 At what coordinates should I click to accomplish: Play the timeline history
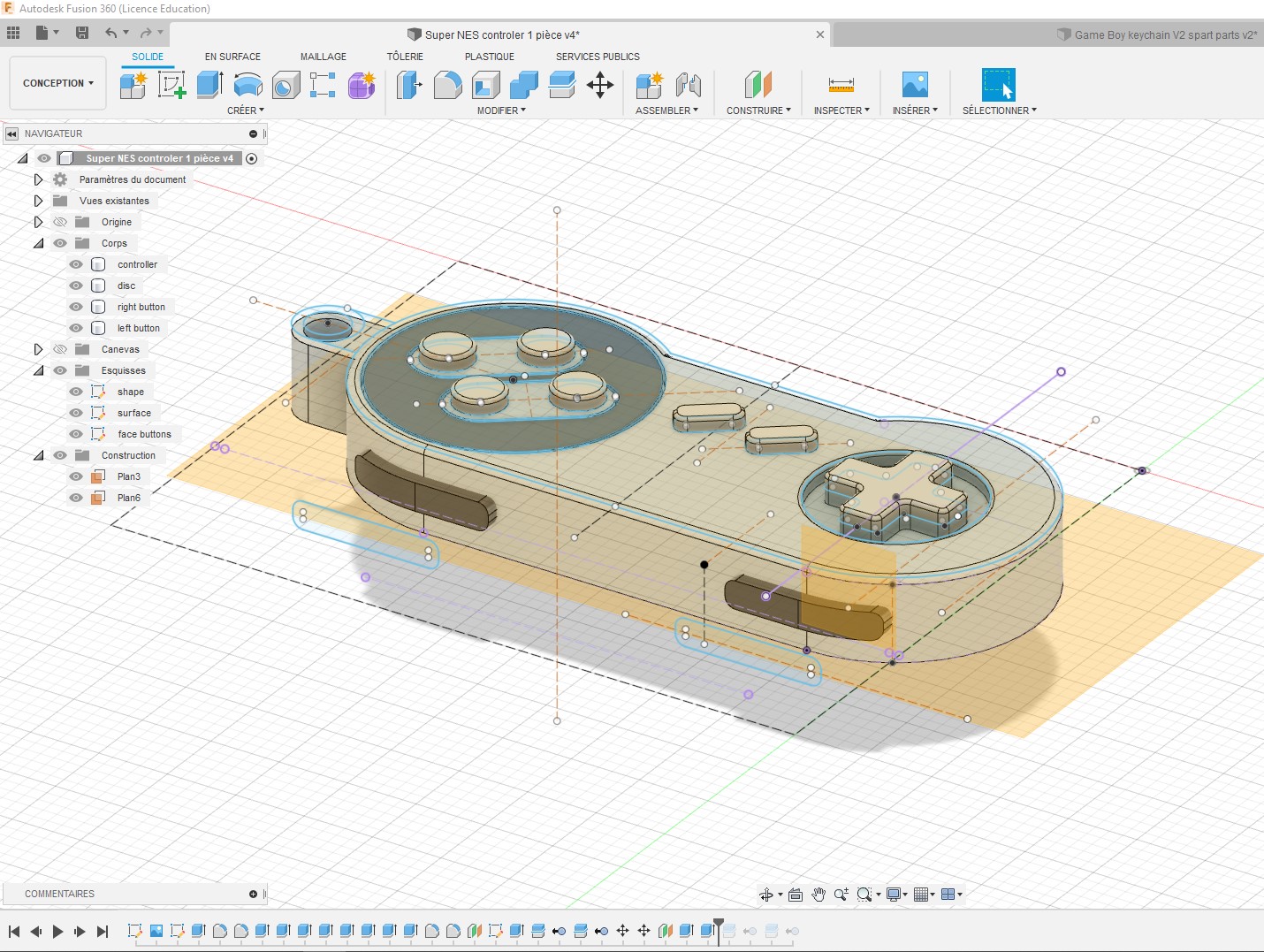57,931
